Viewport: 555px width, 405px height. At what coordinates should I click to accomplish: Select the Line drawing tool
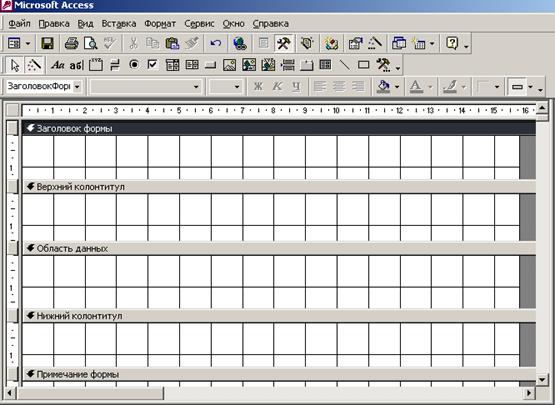(x=344, y=65)
